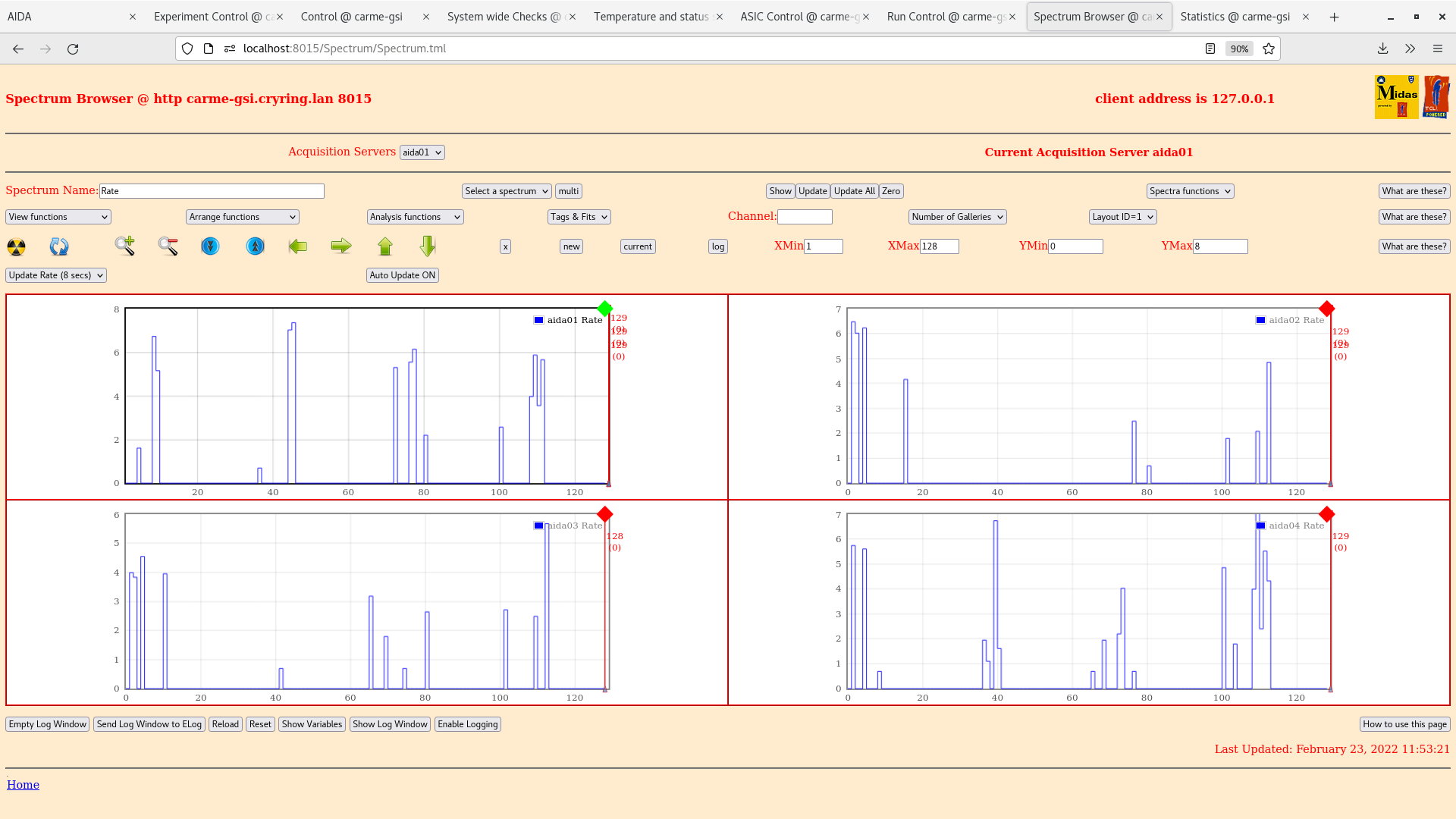Click the Tcl powered logo

[1436, 97]
